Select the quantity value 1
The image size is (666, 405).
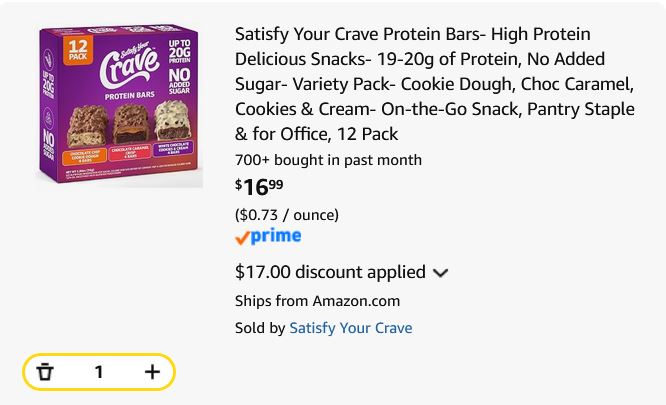tap(99, 372)
